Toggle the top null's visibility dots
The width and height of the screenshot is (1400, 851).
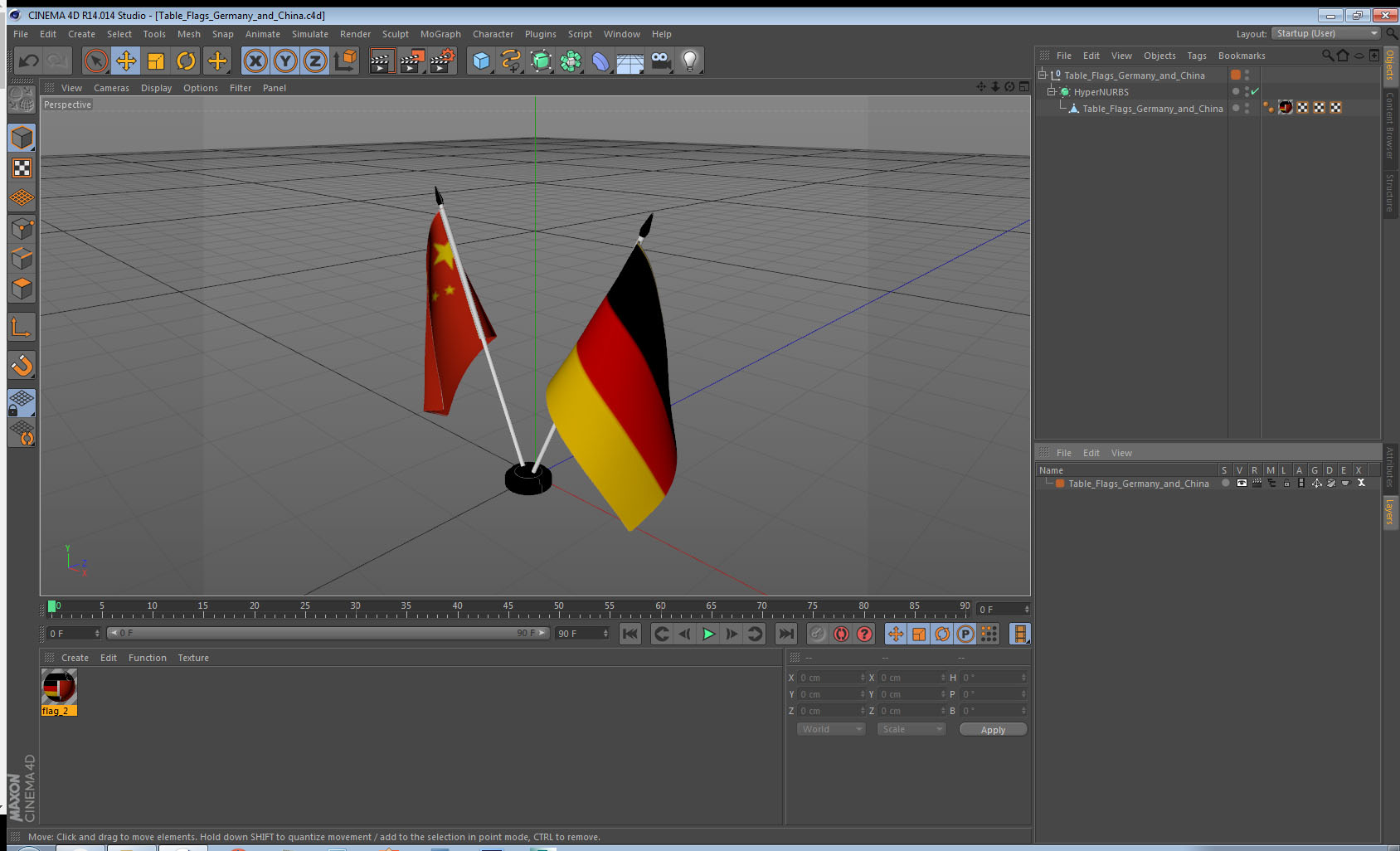(1247, 75)
